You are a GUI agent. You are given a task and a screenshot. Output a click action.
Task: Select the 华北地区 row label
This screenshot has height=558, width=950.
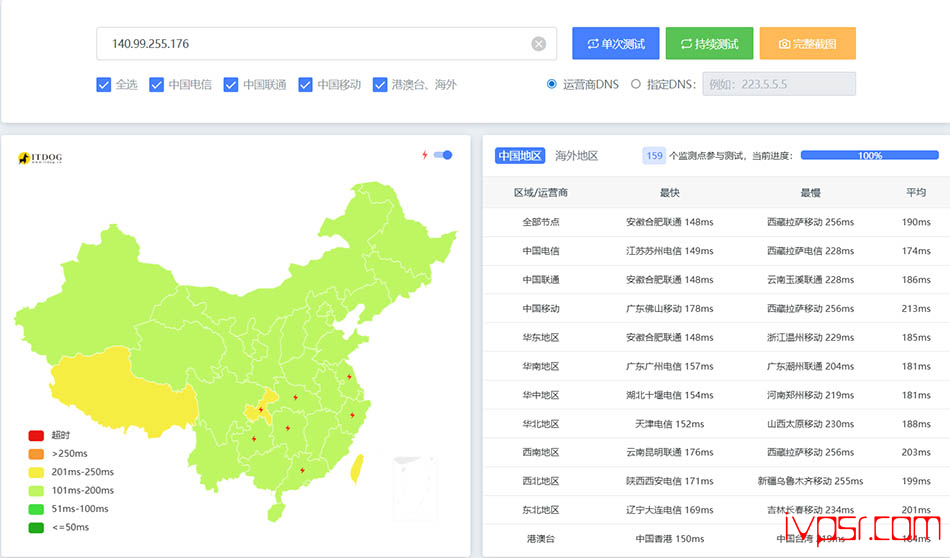pos(540,423)
